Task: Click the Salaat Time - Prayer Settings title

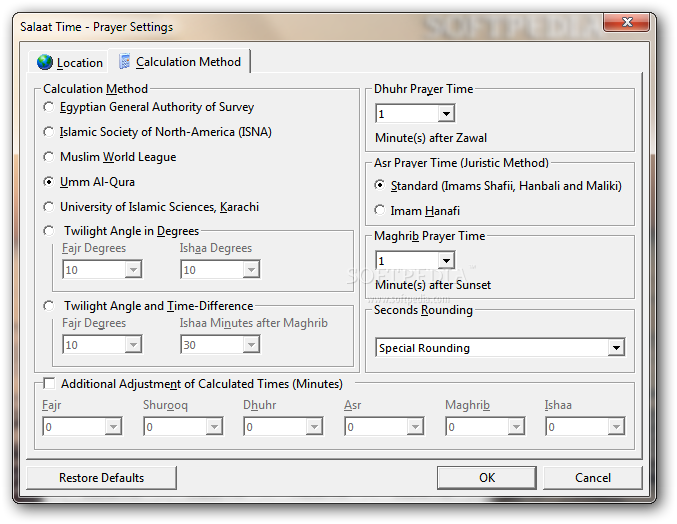Action: coord(96,27)
